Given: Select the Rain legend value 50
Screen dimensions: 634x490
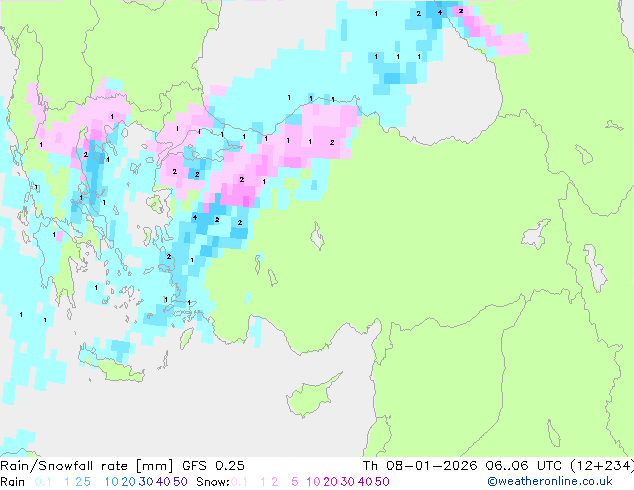Looking at the screenshot, I should [180, 482].
